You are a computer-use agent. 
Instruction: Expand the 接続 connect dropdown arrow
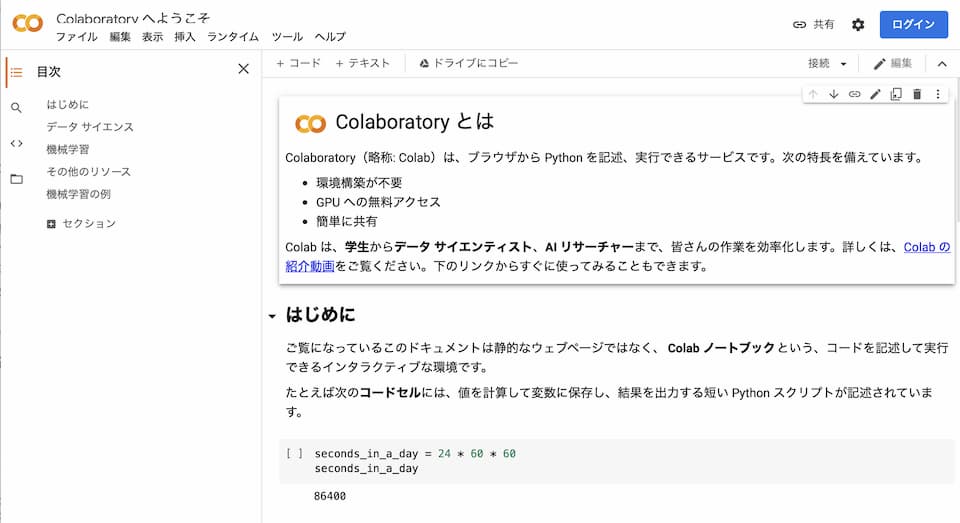point(843,64)
